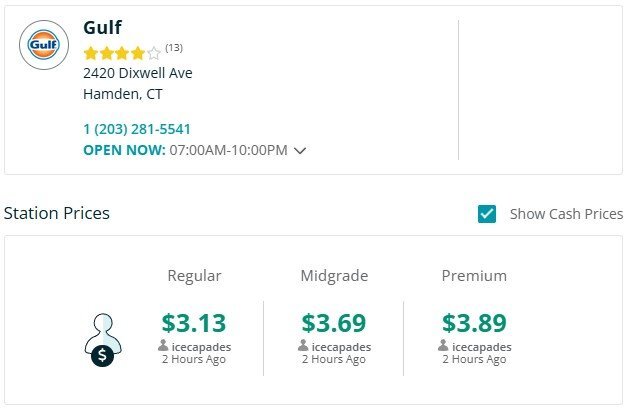
Task: Click the Midgrade $3.69 price
Action: tap(334, 323)
